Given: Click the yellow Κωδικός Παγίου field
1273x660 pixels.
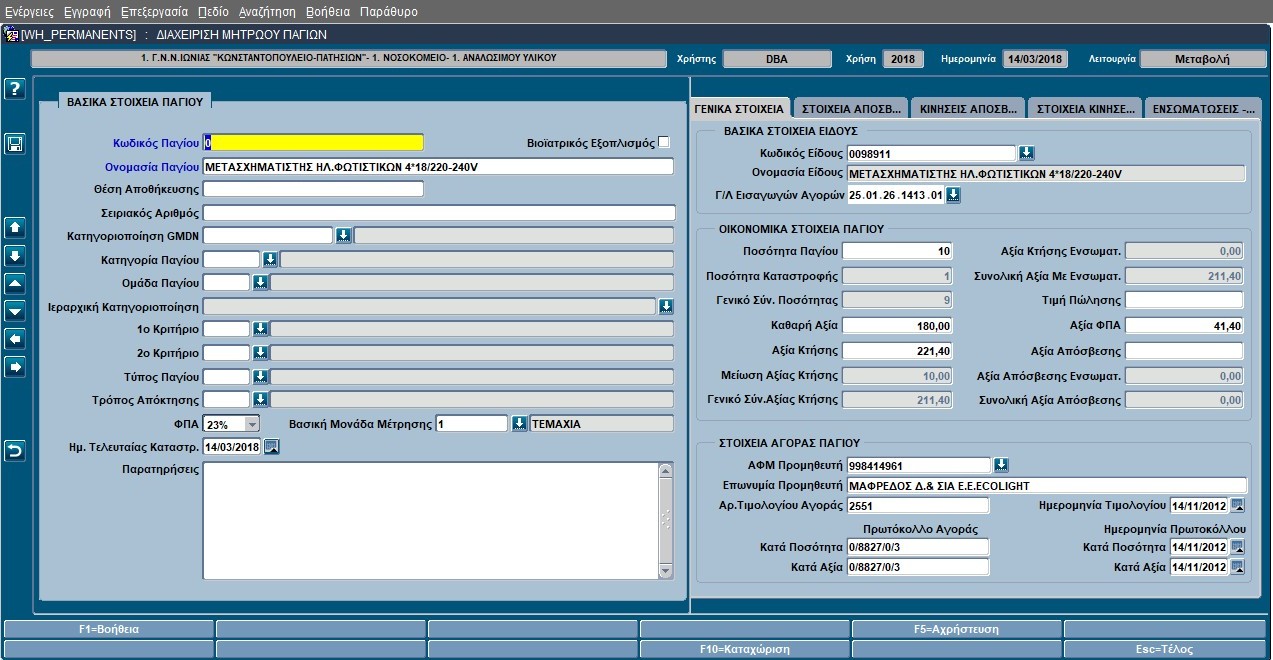Looking at the screenshot, I should pos(313,142).
